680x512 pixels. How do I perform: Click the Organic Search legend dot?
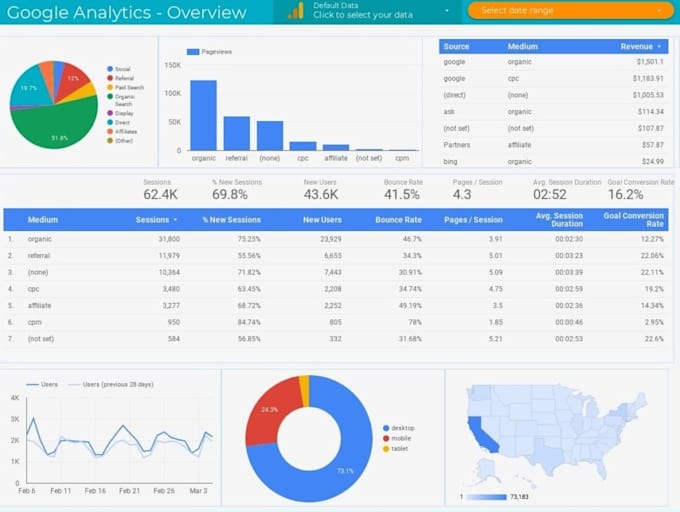pos(110,97)
